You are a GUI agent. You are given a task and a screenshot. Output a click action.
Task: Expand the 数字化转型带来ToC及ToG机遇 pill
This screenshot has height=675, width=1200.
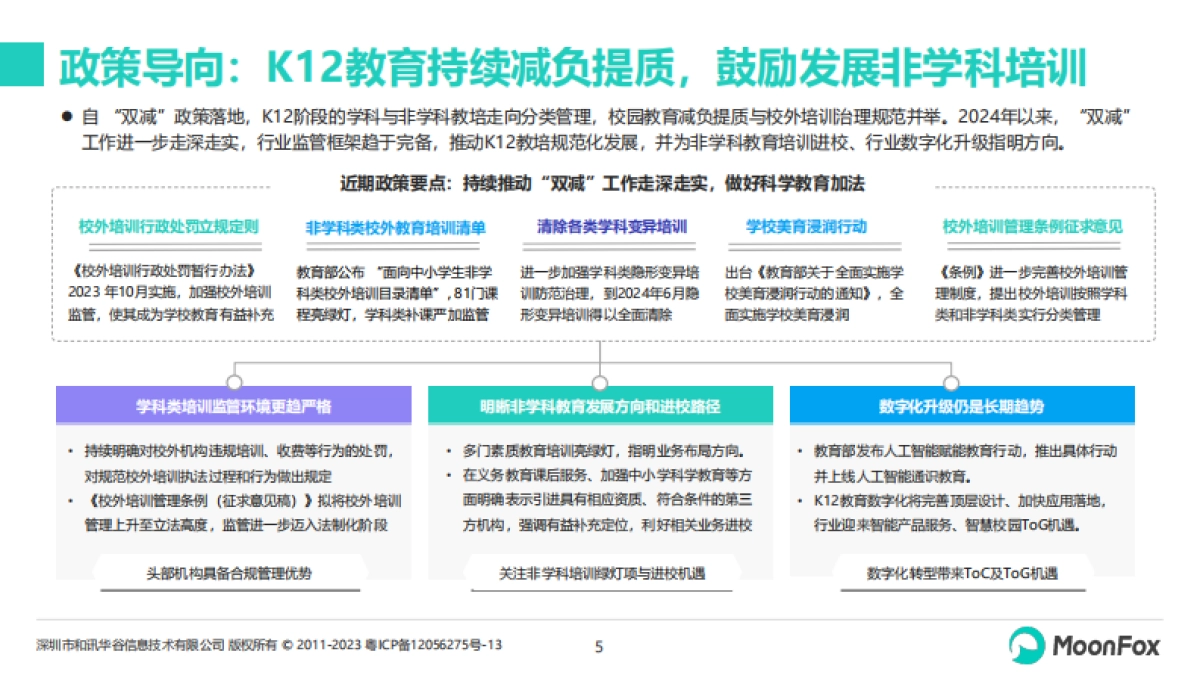coord(961,572)
